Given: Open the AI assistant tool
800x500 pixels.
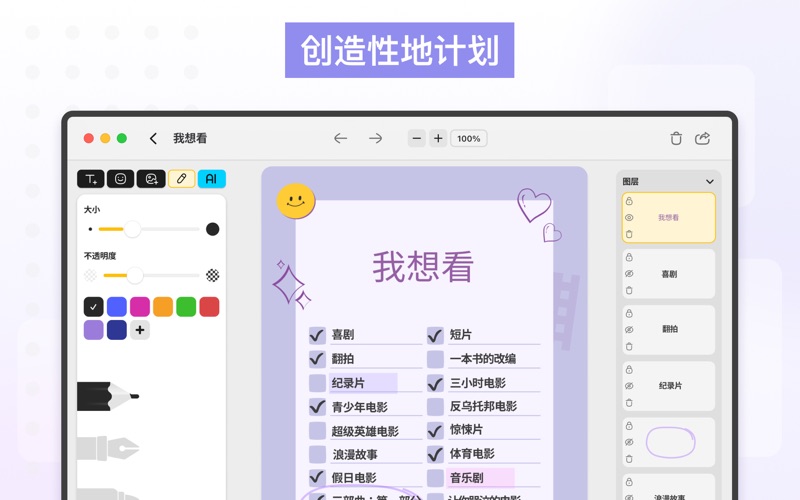Looking at the screenshot, I should coord(211,179).
